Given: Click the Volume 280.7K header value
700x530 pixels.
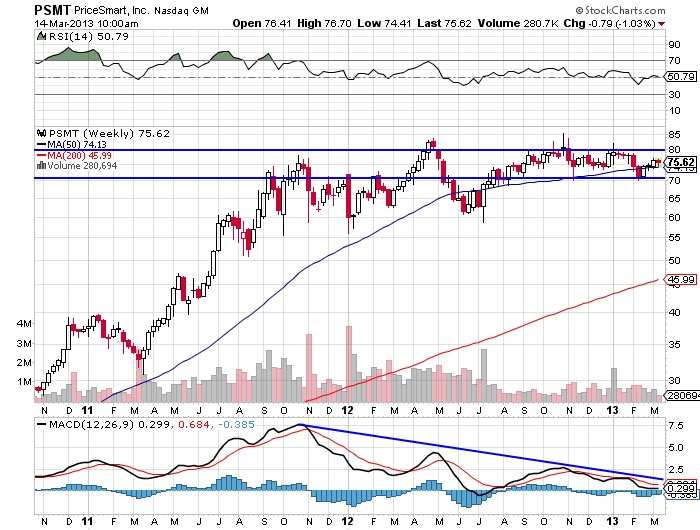Looking at the screenshot, I should 518,23.
